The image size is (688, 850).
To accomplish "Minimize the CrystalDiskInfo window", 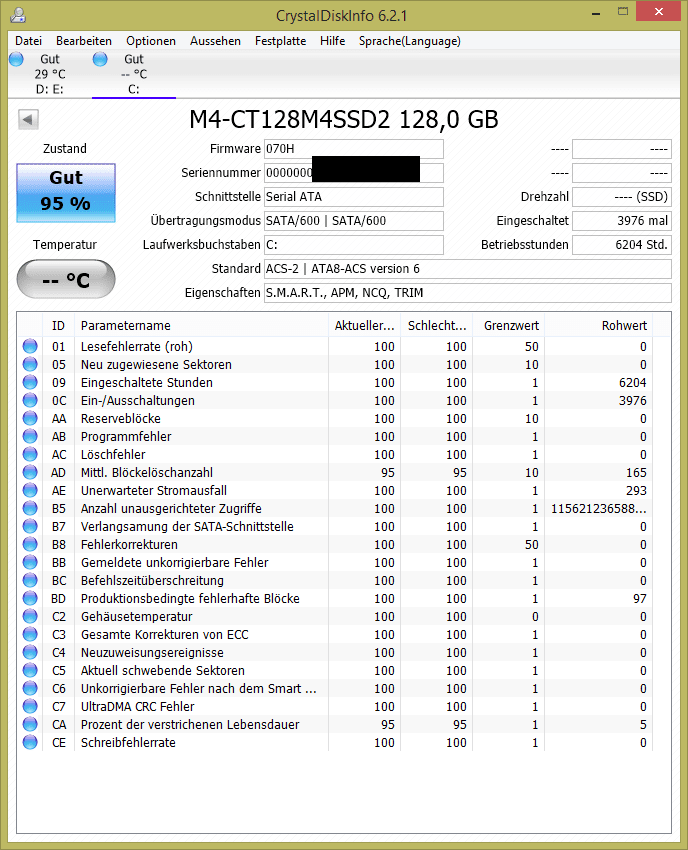I will pyautogui.click(x=596, y=12).
